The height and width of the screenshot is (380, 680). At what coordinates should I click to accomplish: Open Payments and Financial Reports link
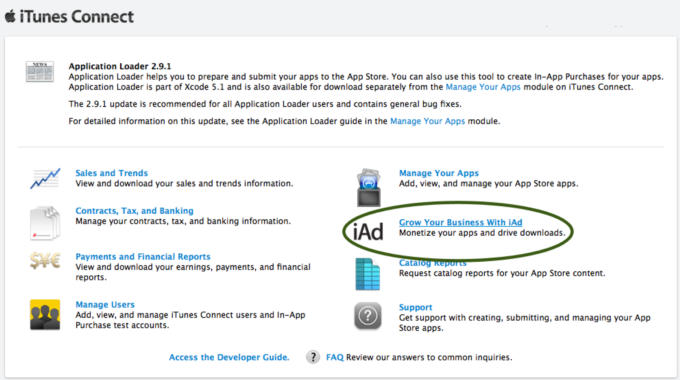click(143, 256)
